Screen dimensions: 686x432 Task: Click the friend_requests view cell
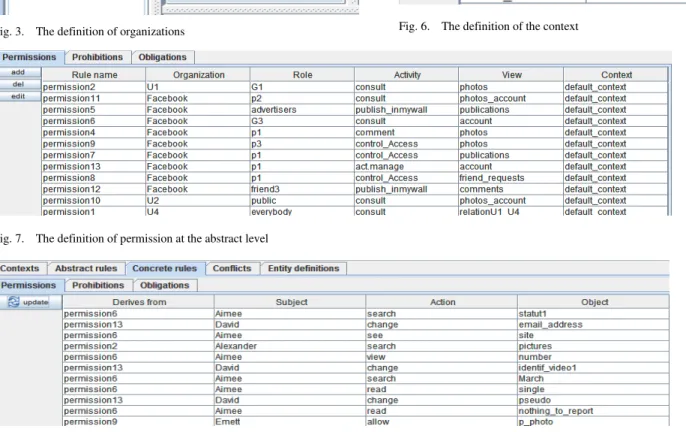pyautogui.click(x=511, y=178)
